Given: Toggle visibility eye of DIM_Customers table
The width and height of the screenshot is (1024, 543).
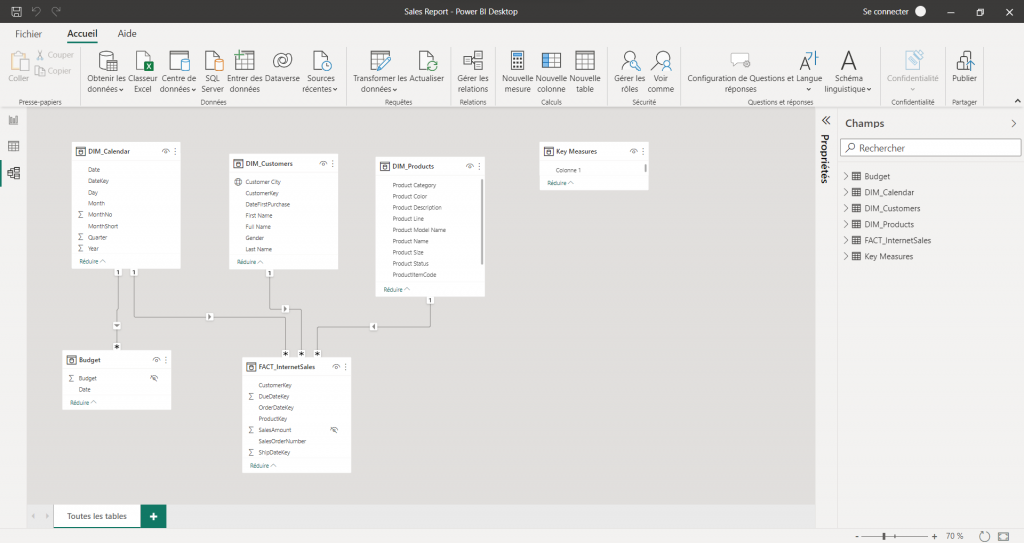Looking at the screenshot, I should pos(323,163).
